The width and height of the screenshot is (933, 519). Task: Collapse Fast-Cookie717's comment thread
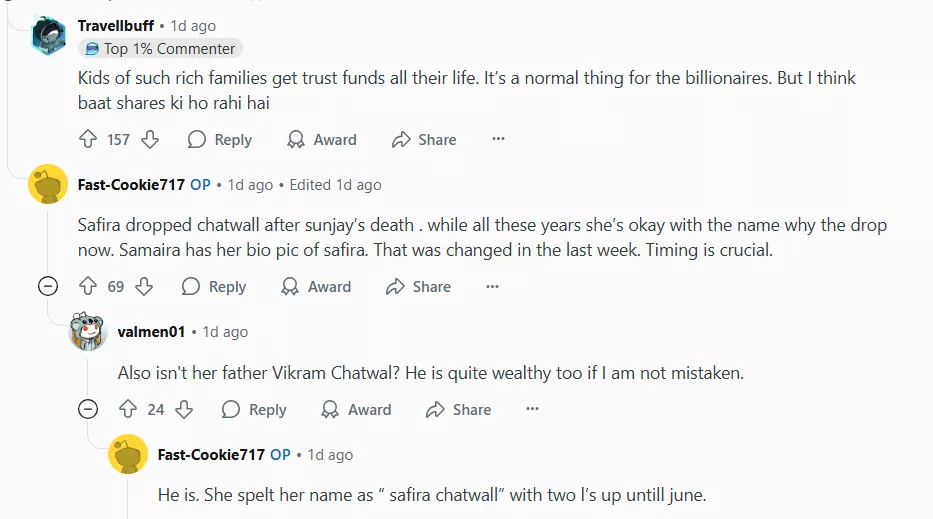(x=47, y=287)
